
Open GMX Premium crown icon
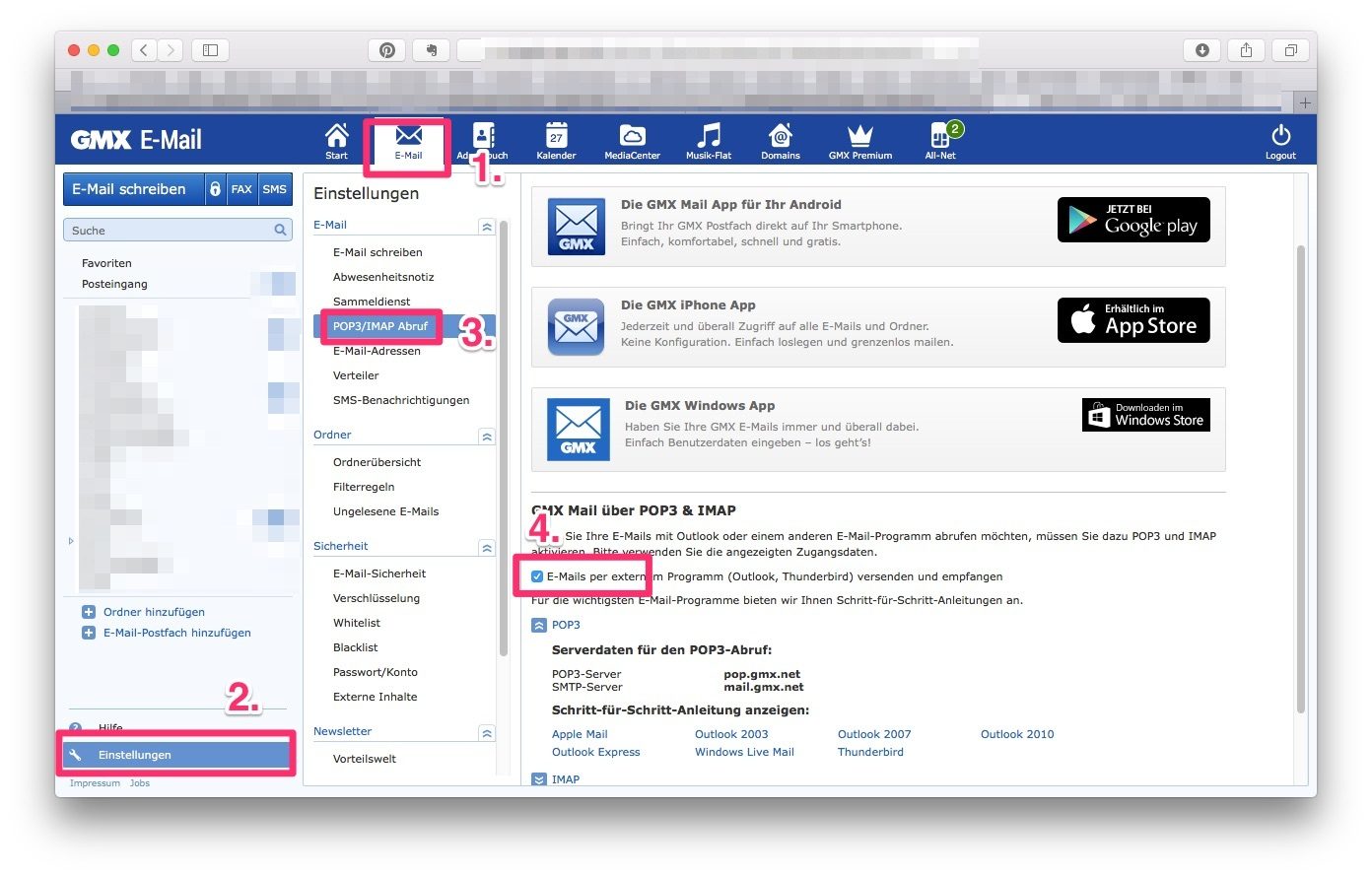click(860, 140)
